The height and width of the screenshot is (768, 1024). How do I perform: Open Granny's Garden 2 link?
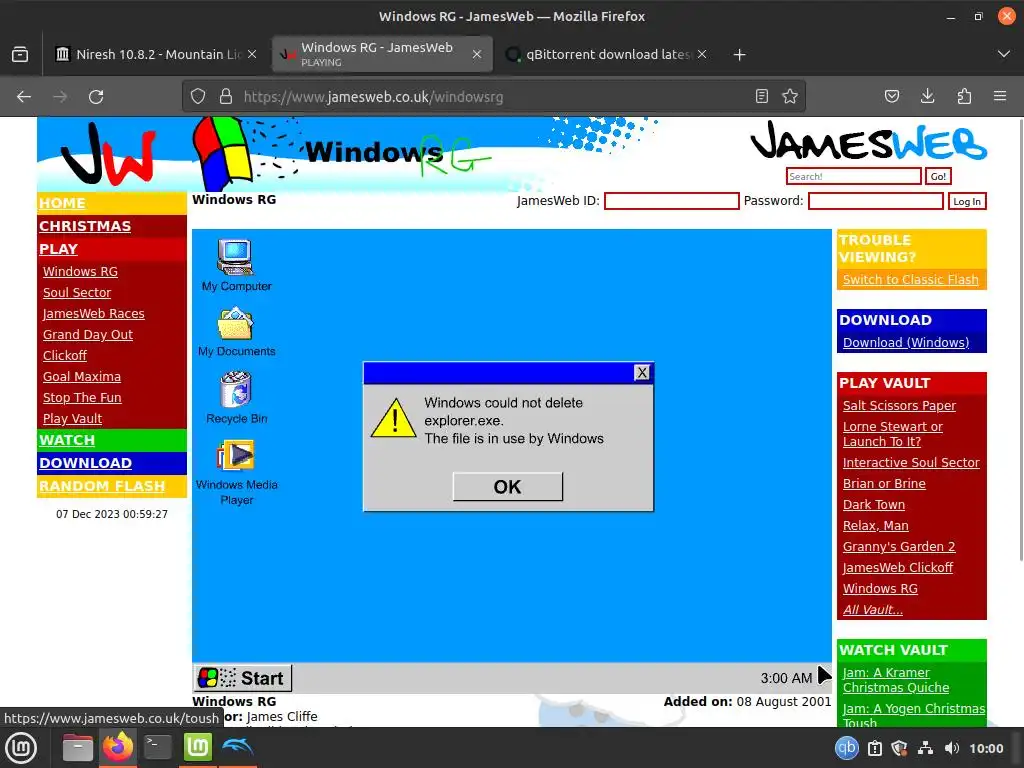[x=899, y=547]
